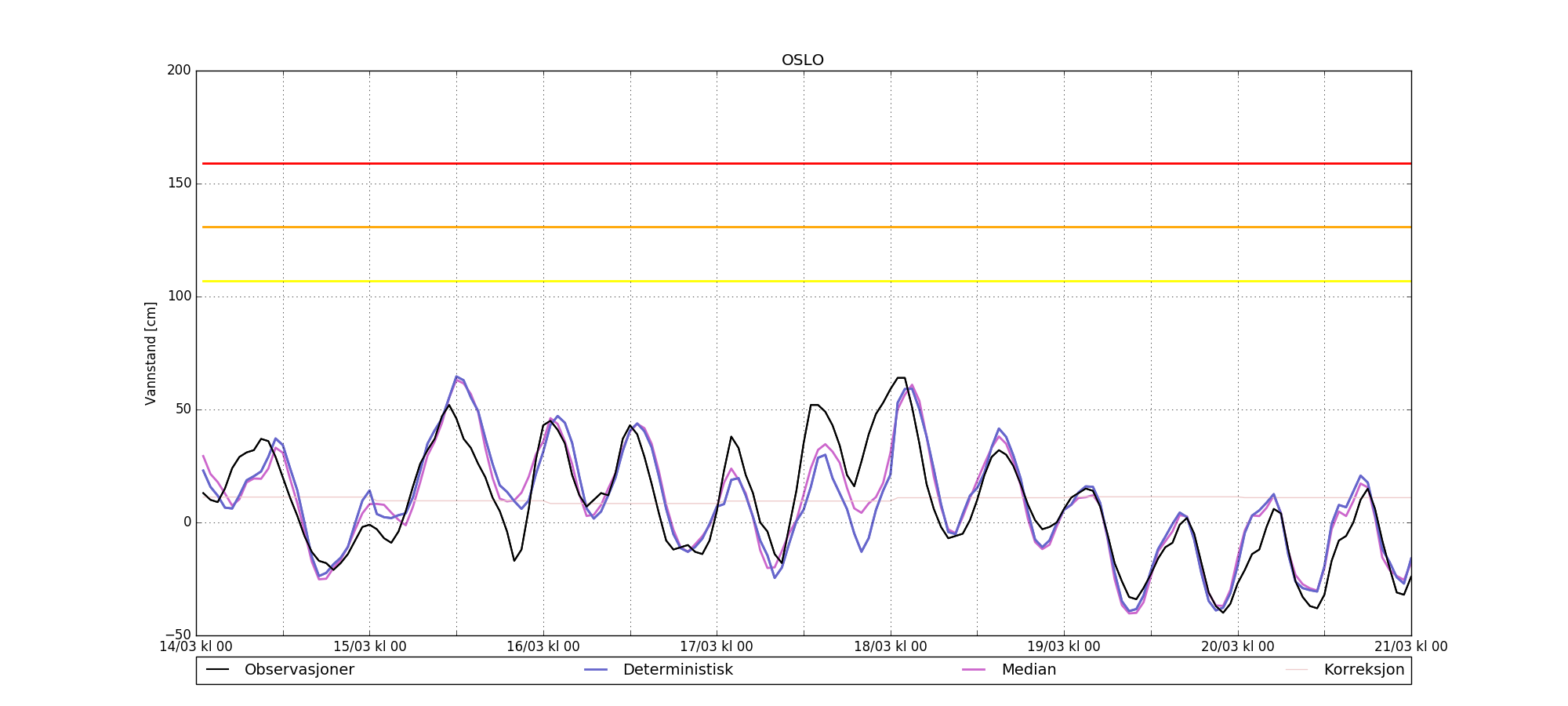Select the 14/03 kl 00 date label
Image resolution: width=1568 pixels, height=706 pixels.
coord(196,647)
